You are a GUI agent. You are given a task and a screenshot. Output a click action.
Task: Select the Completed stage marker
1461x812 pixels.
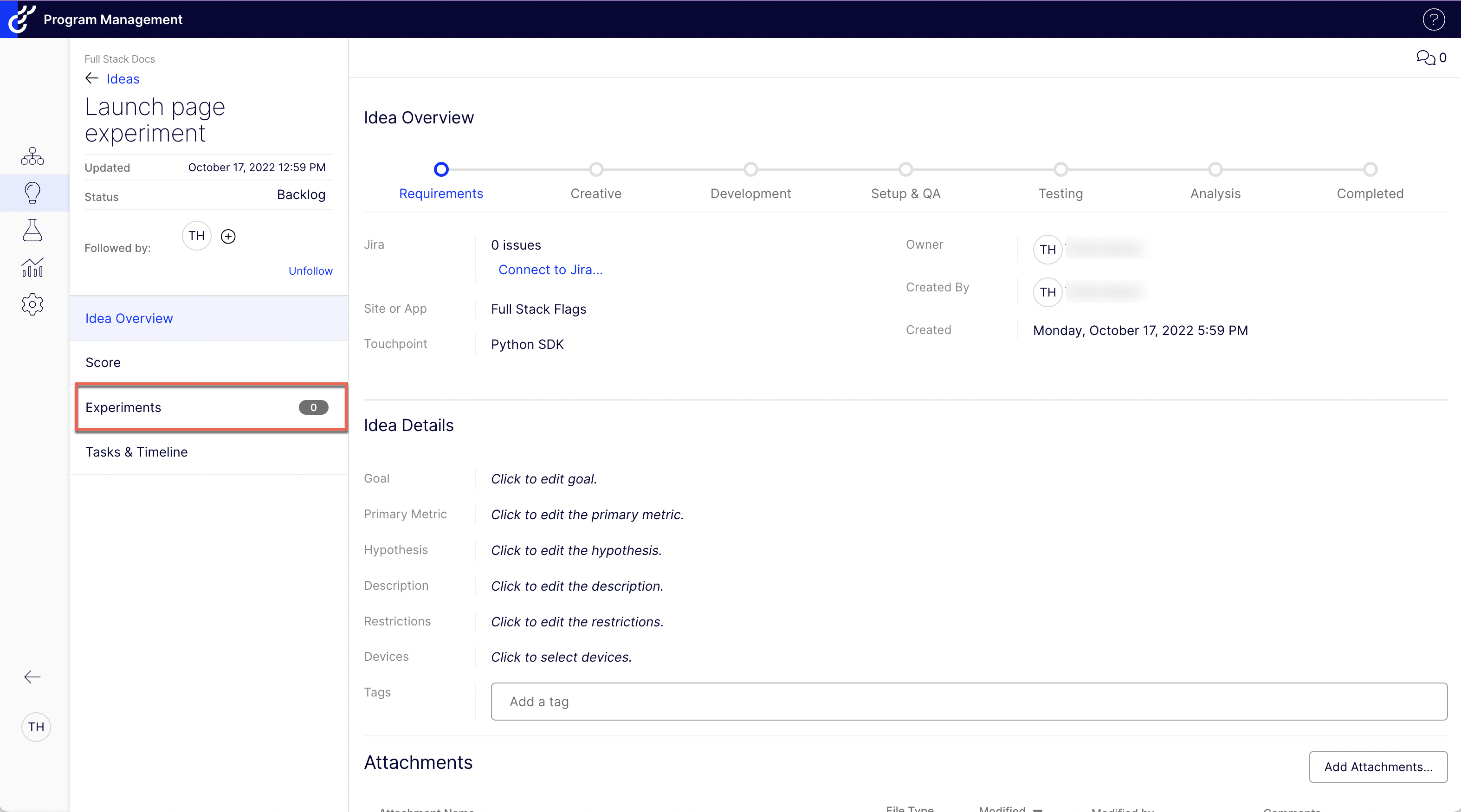click(x=1370, y=169)
